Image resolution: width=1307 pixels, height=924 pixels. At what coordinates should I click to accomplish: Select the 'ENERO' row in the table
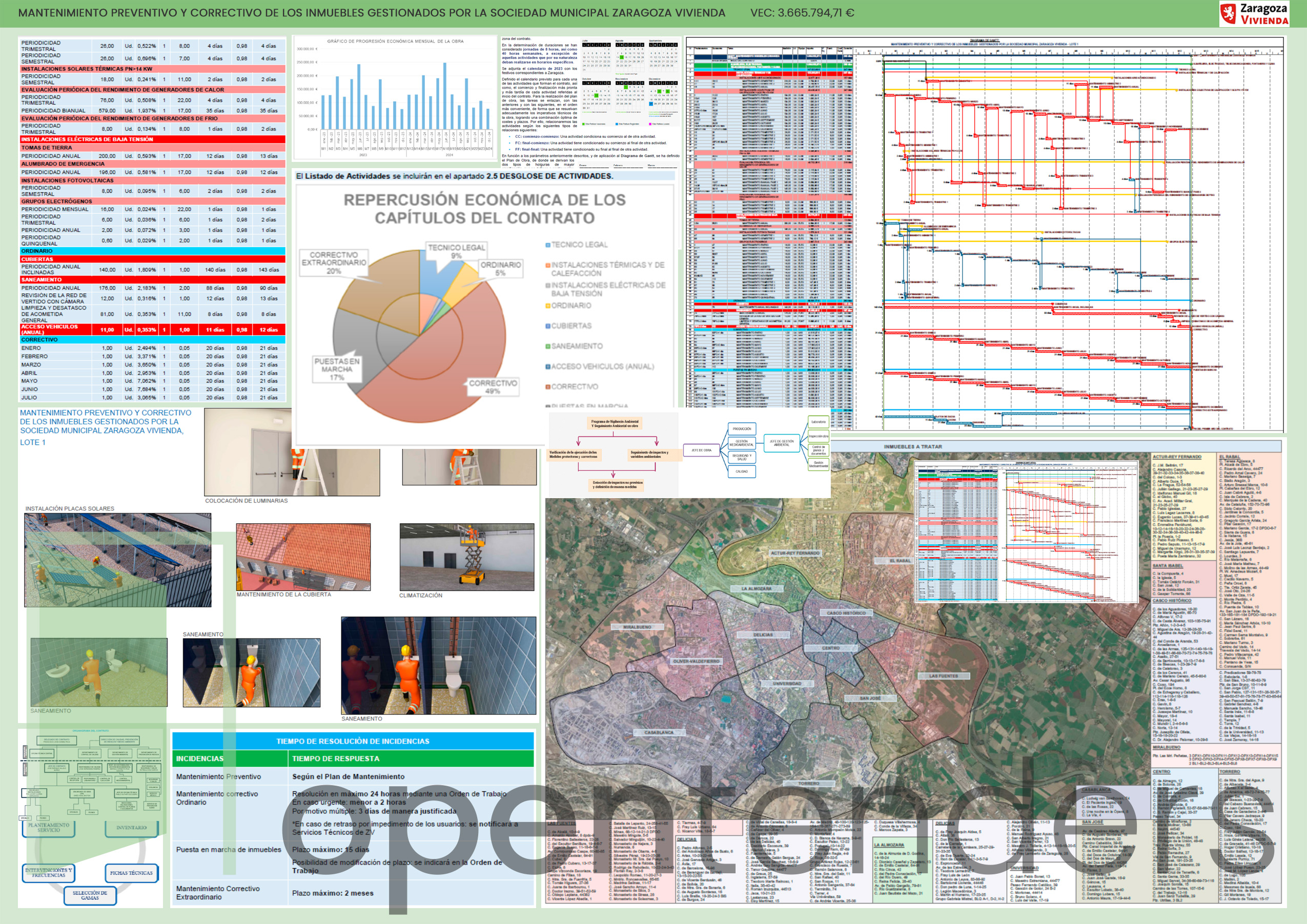coord(153,348)
